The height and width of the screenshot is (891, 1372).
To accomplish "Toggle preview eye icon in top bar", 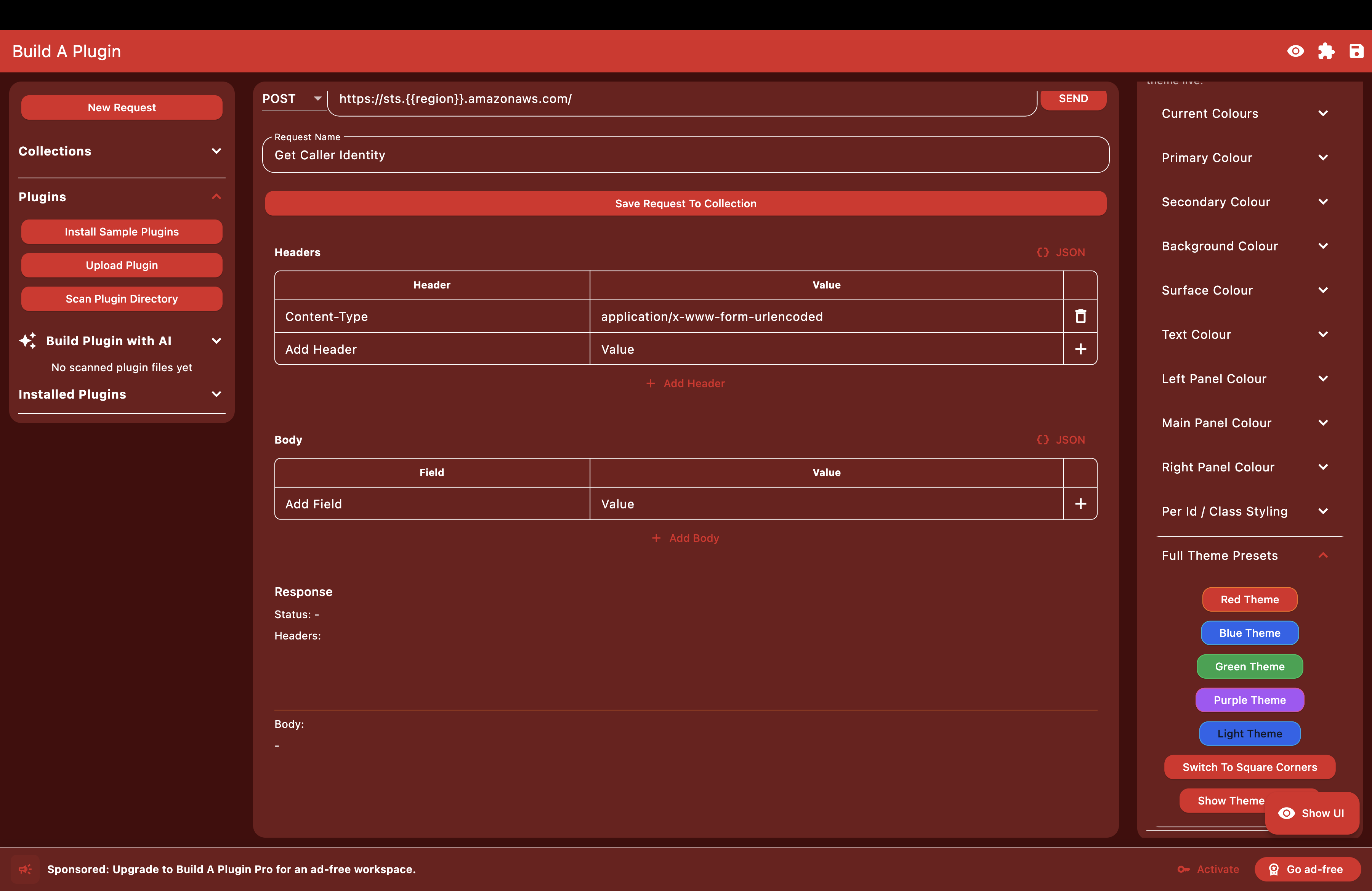I will pyautogui.click(x=1295, y=51).
